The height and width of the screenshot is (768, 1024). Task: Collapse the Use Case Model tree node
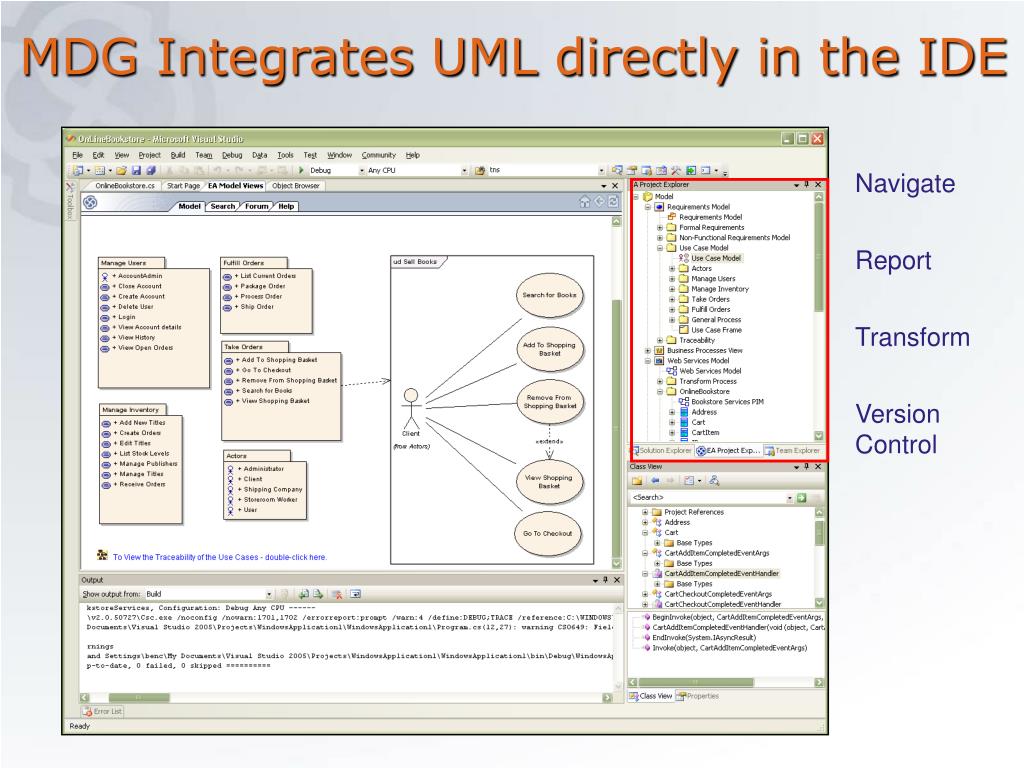coord(660,248)
